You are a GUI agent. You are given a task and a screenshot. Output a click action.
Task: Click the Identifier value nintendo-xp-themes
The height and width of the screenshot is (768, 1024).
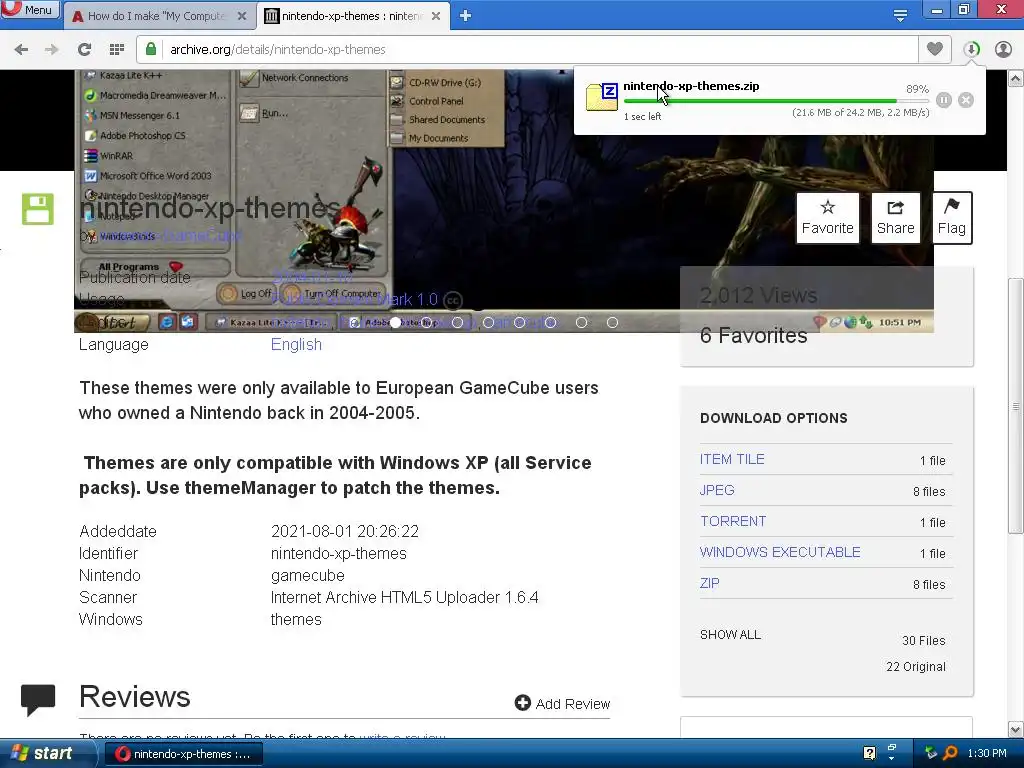(338, 553)
